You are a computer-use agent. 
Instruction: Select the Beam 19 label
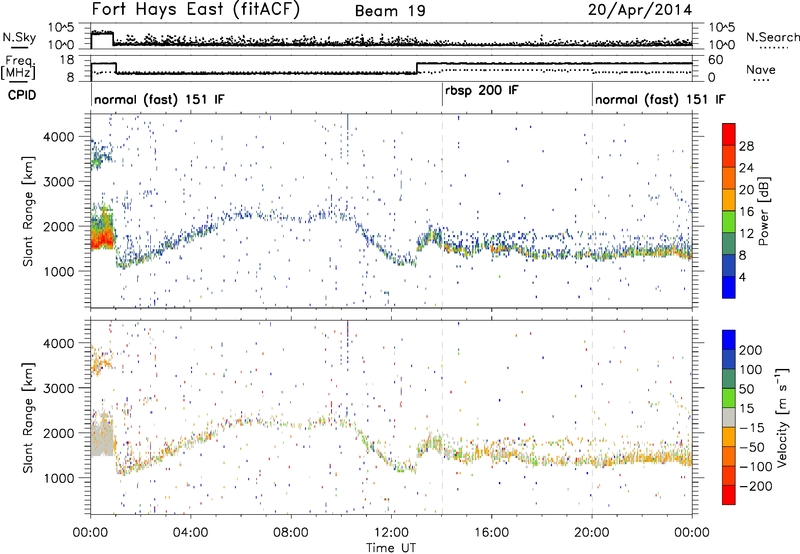tap(390, 11)
